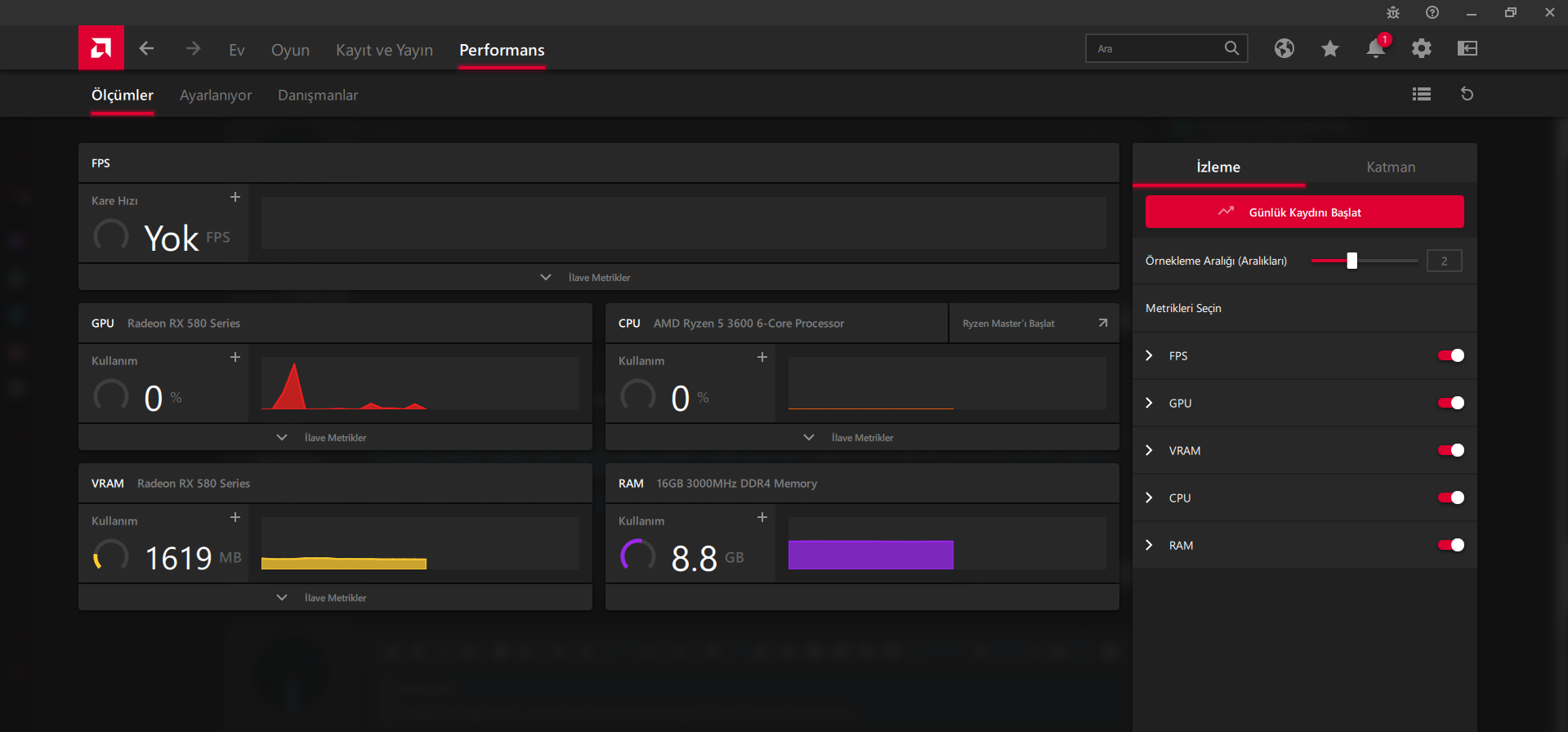Toggle CPU metric tracking switch

point(1451,498)
